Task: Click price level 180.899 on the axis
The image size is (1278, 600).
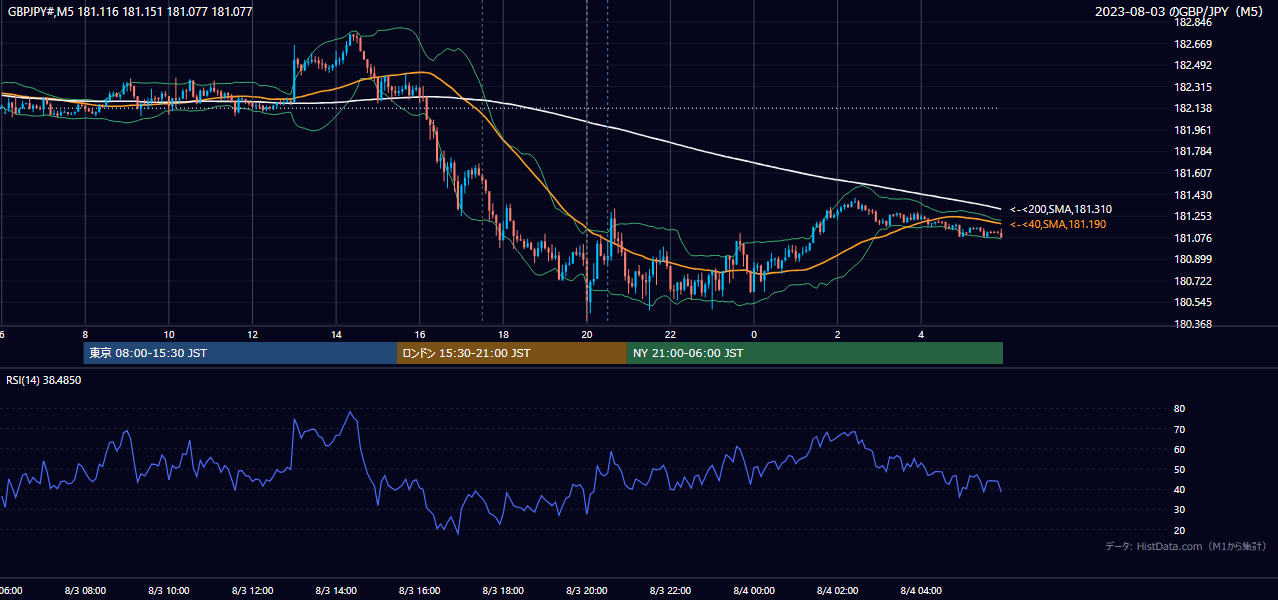Action: pos(1193,259)
